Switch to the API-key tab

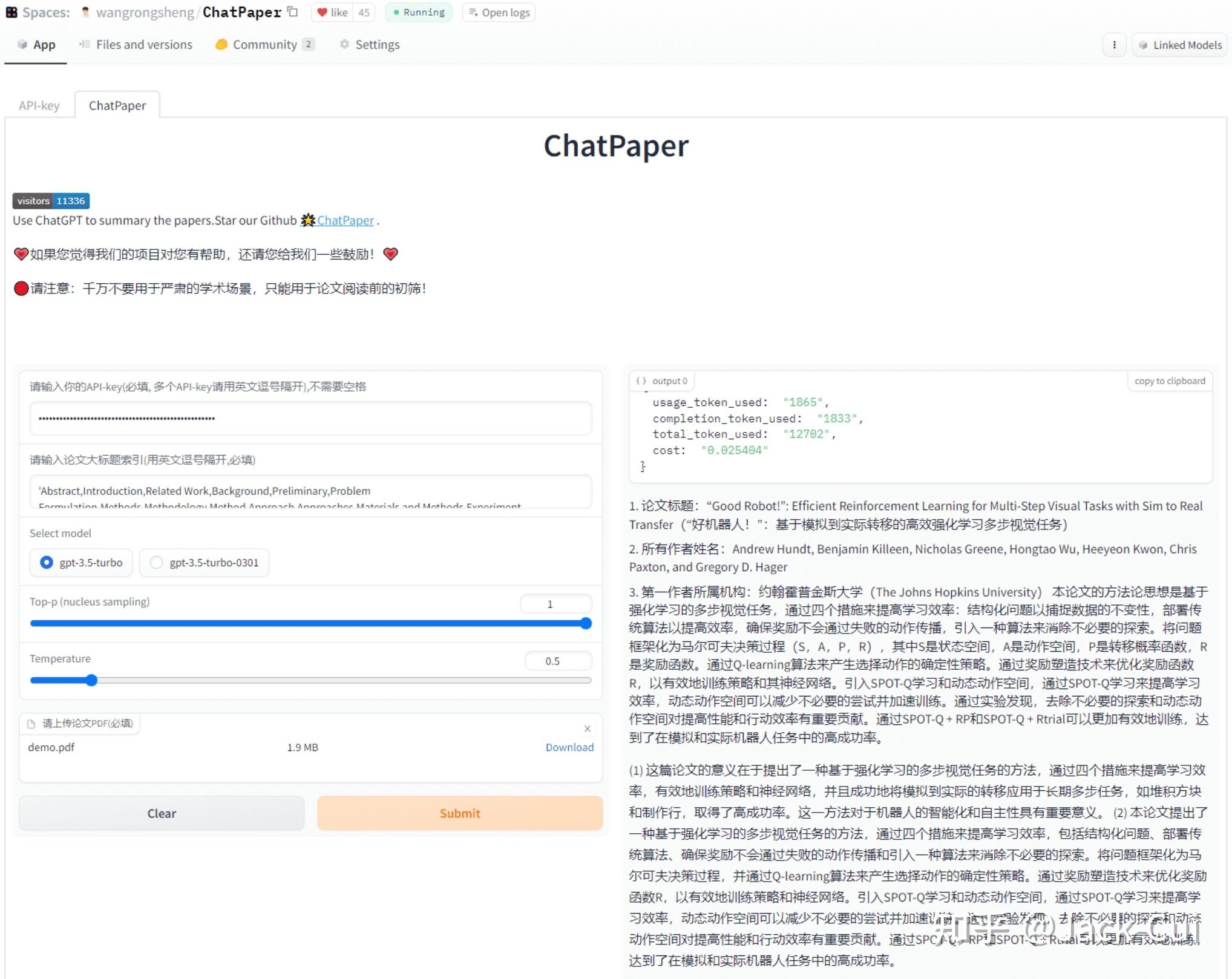[x=39, y=105]
